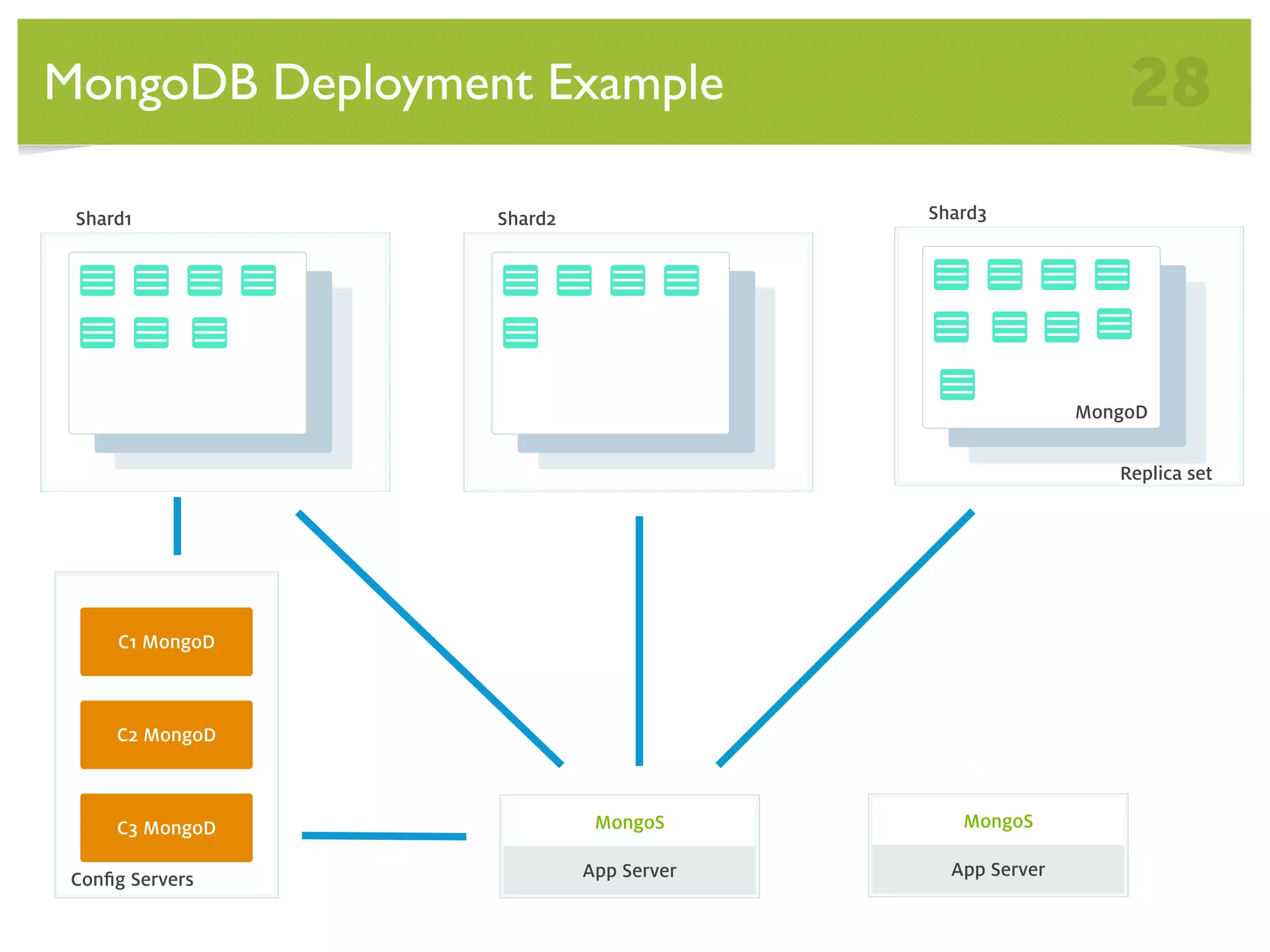Click the Replica set label
Image resolution: width=1270 pixels, height=952 pixels.
[1165, 474]
